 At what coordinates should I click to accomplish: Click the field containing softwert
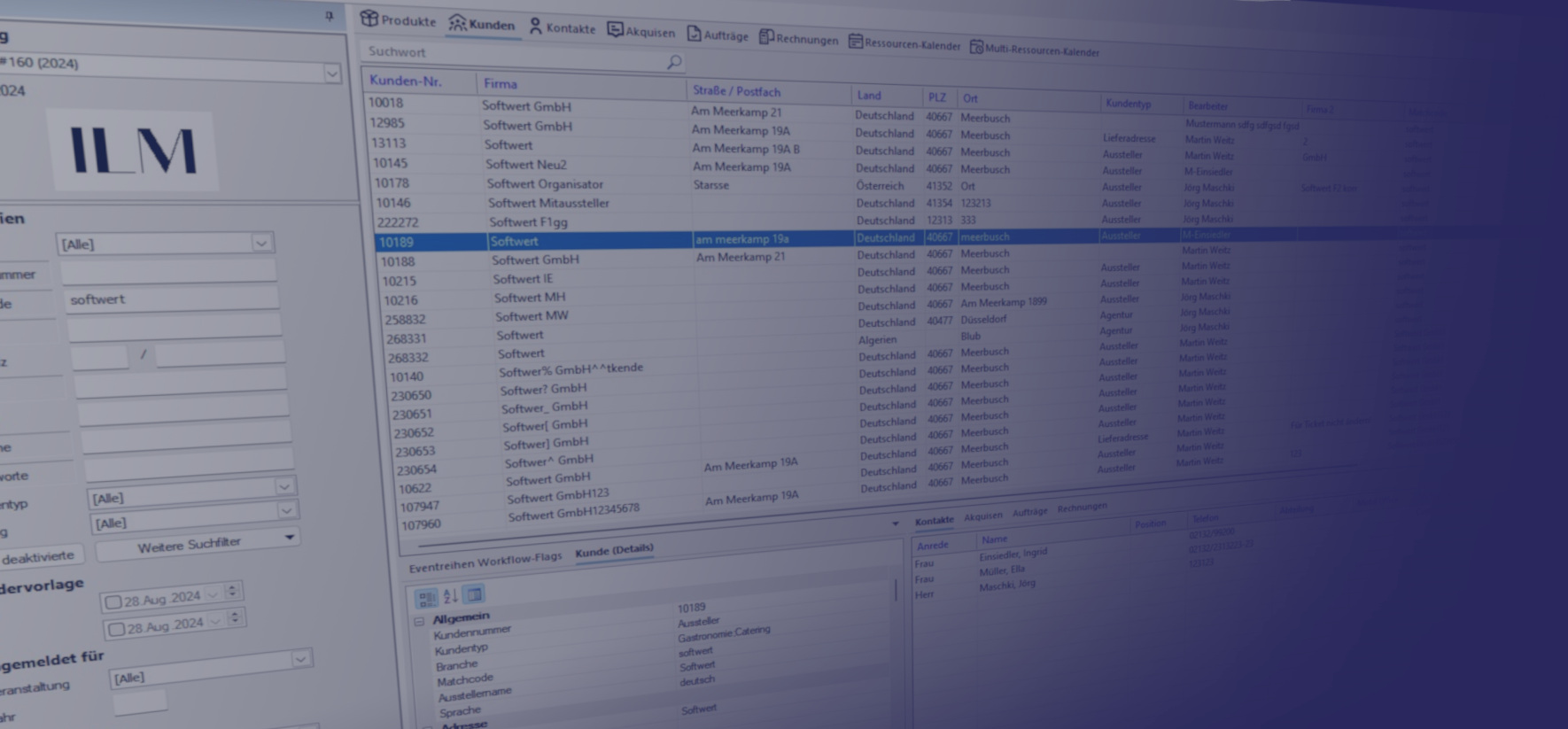(173, 299)
